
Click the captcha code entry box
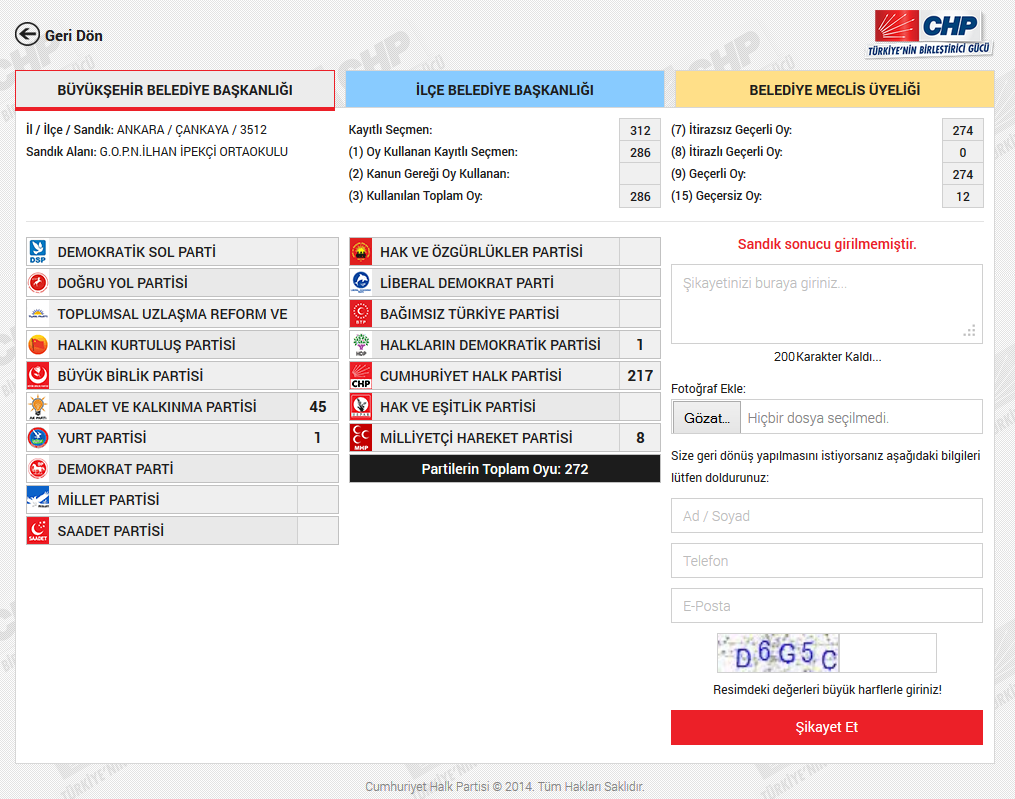click(x=887, y=653)
